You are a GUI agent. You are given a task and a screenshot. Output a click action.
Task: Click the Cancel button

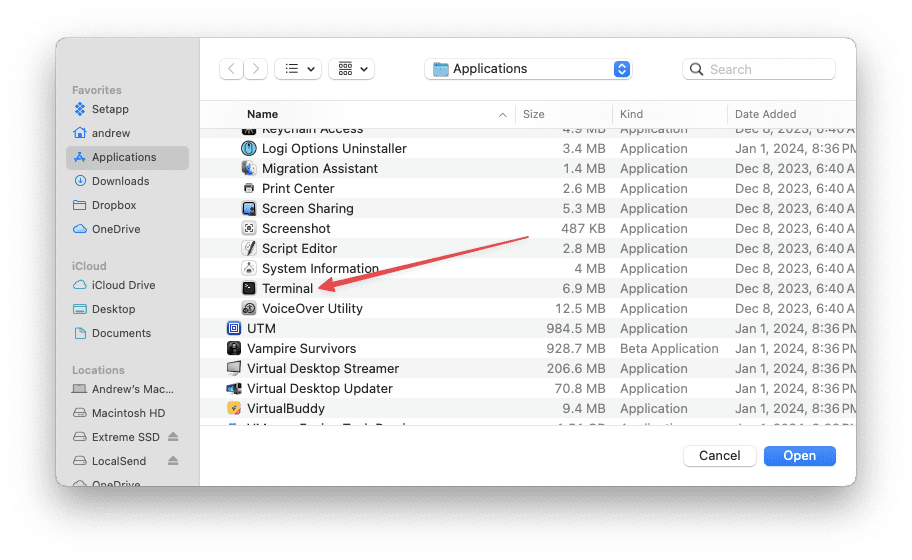(719, 455)
